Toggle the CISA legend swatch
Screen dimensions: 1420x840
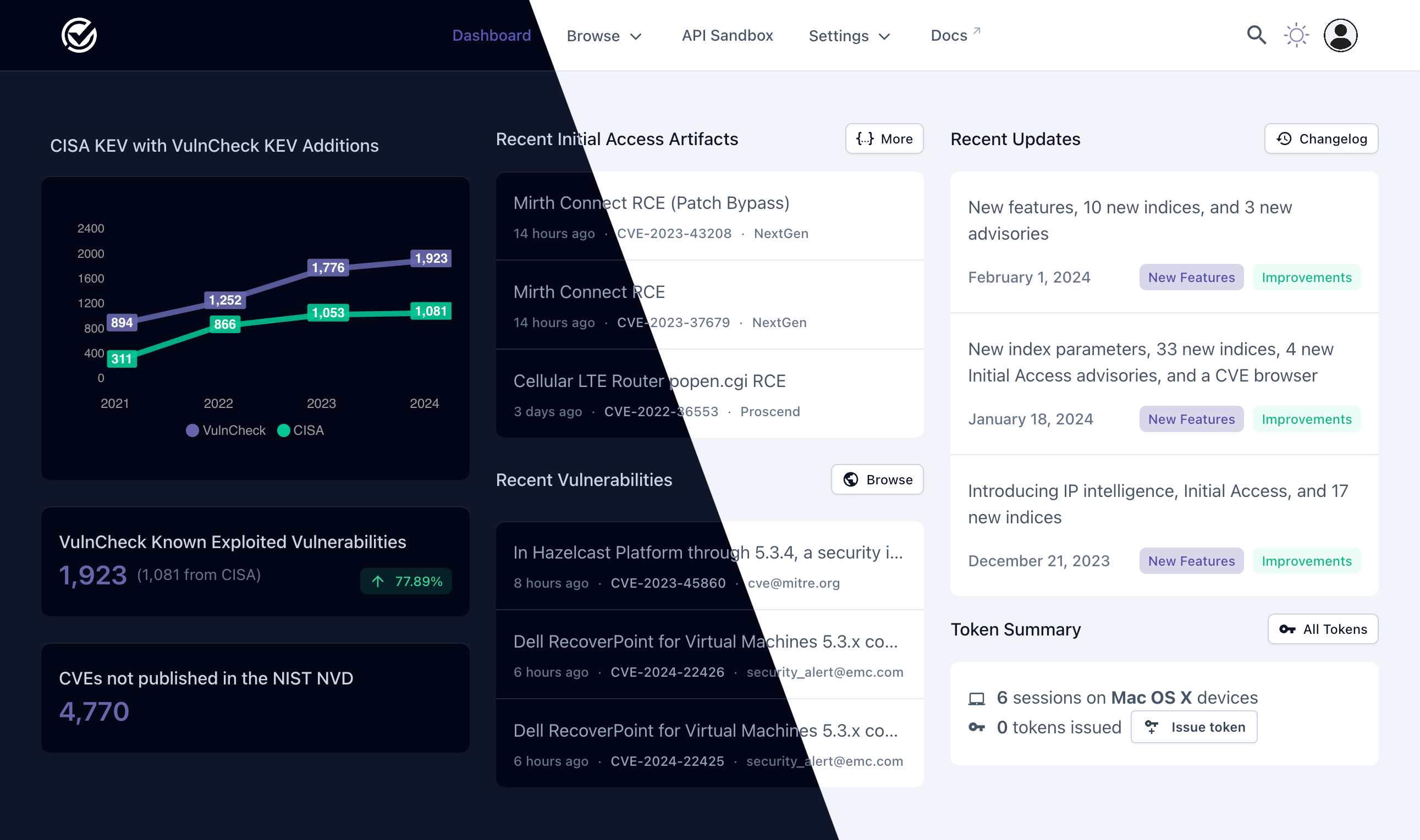click(x=284, y=430)
